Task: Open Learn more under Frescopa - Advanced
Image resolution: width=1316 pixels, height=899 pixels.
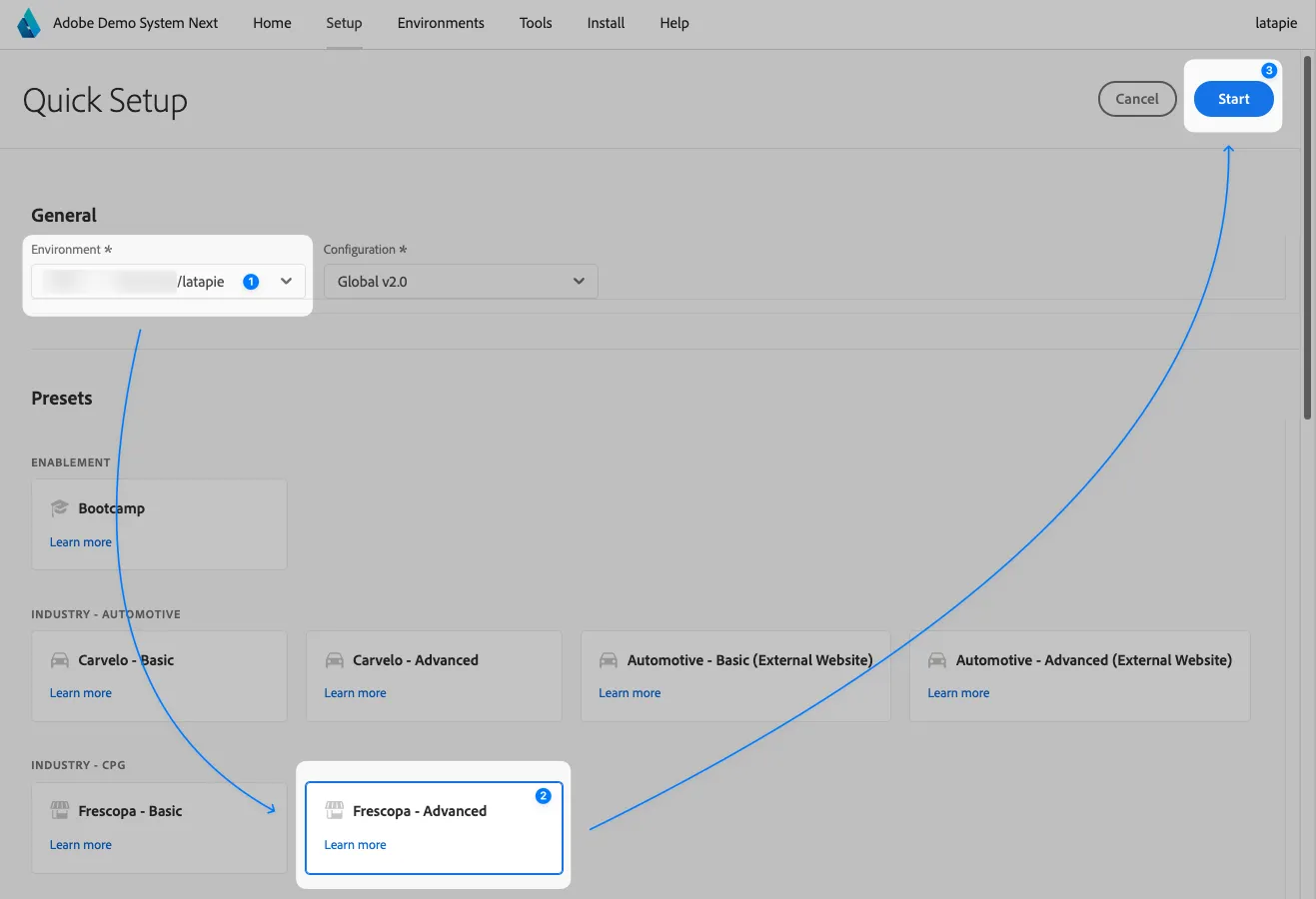Action: click(x=355, y=845)
